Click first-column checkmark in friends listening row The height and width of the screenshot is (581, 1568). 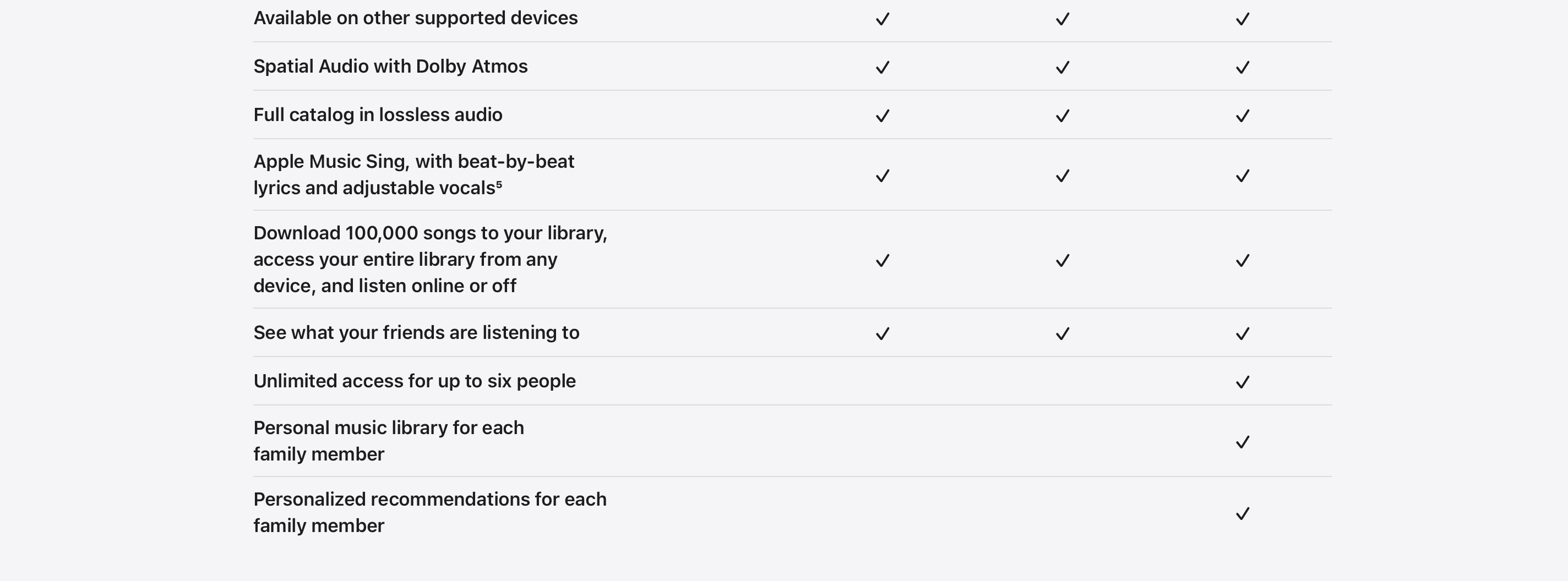(883, 333)
